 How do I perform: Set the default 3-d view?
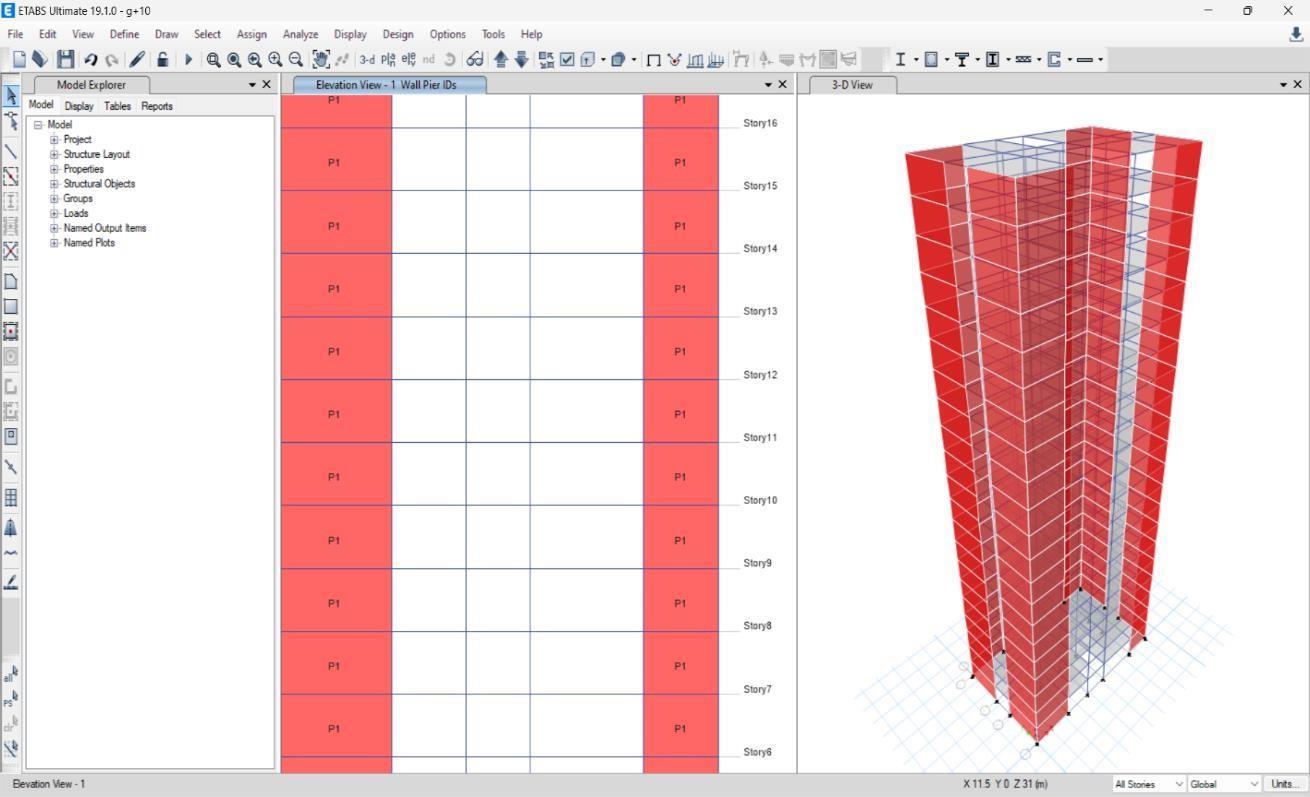click(367, 60)
